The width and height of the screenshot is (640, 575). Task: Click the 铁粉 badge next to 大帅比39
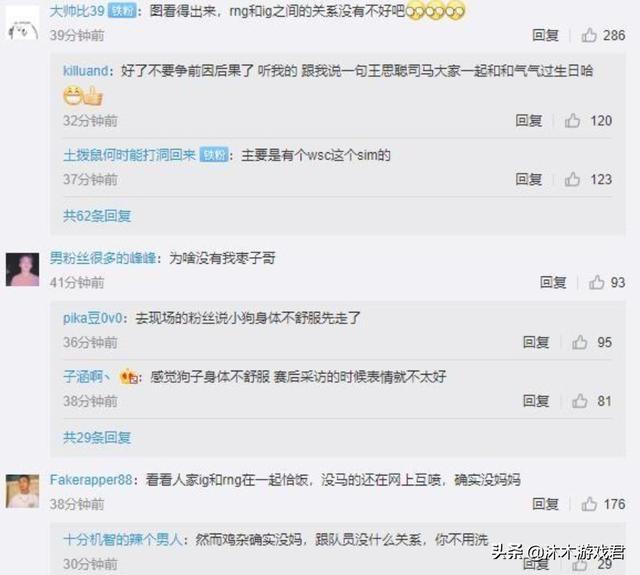tap(122, 11)
